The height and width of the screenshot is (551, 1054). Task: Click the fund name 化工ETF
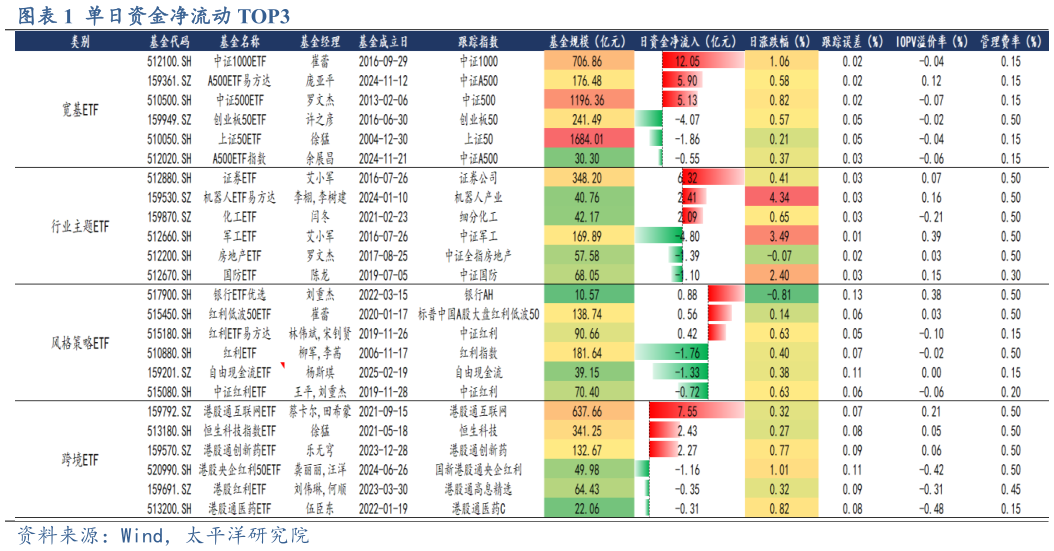point(239,217)
